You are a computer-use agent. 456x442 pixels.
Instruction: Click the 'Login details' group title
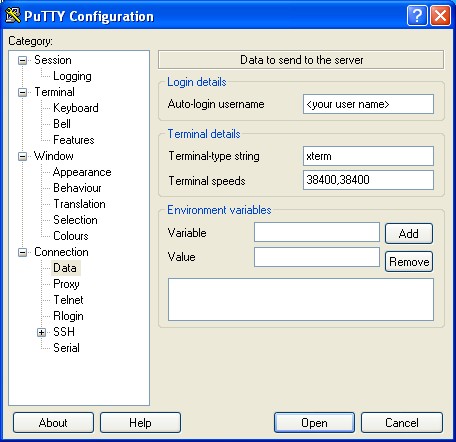(x=197, y=82)
